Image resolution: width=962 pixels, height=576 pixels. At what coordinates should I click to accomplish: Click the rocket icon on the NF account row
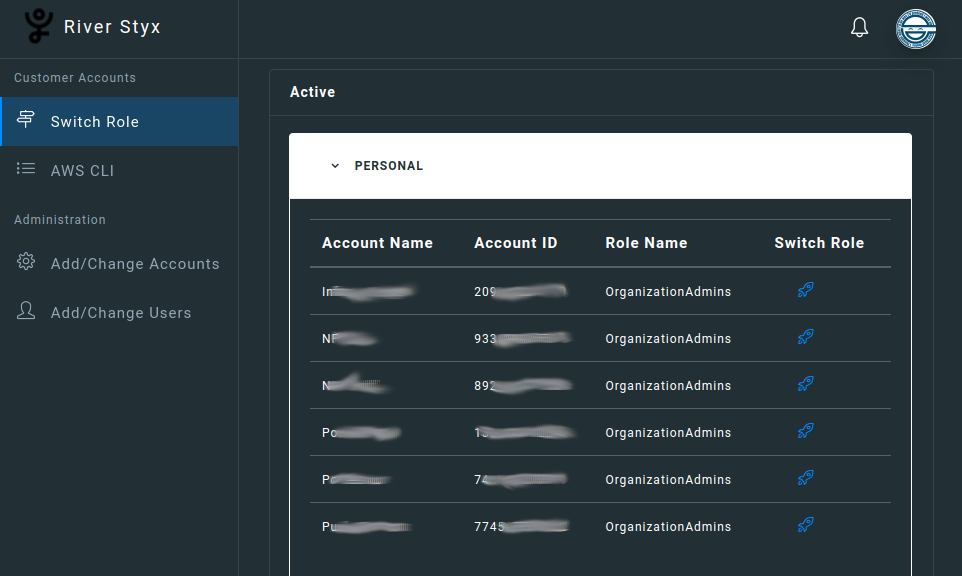[x=805, y=337]
